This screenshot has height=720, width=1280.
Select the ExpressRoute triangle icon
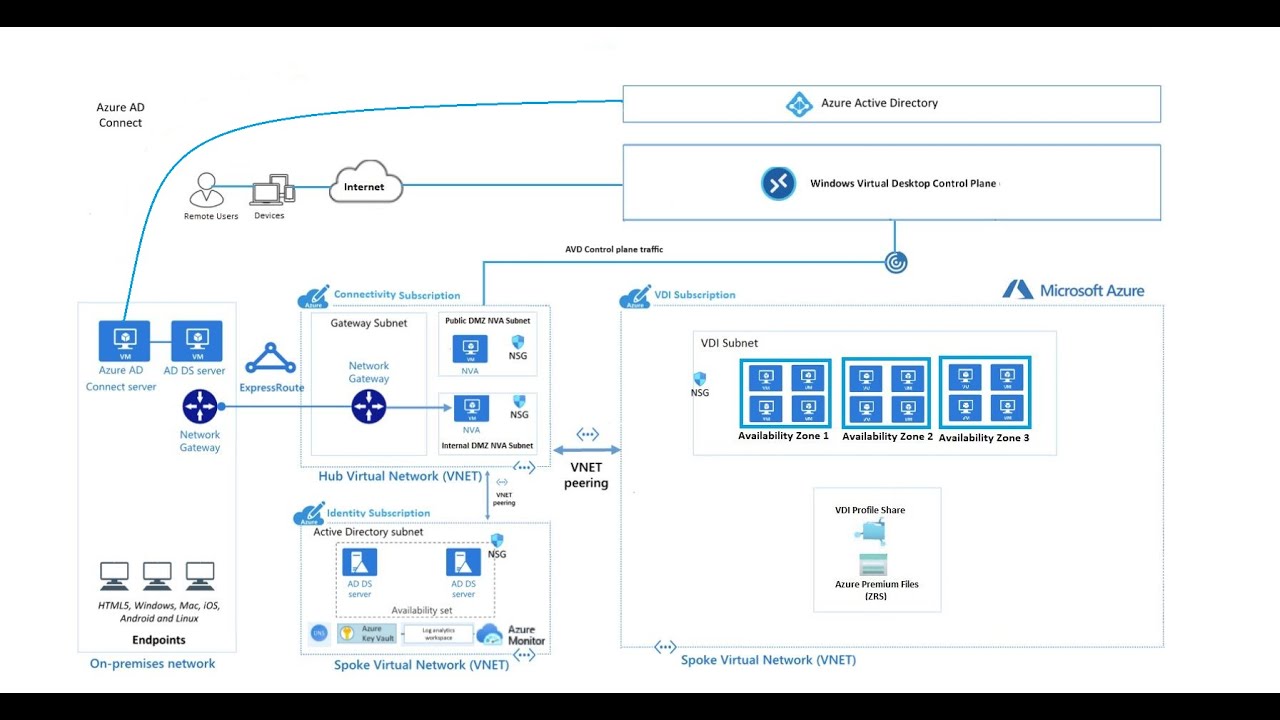(270, 360)
